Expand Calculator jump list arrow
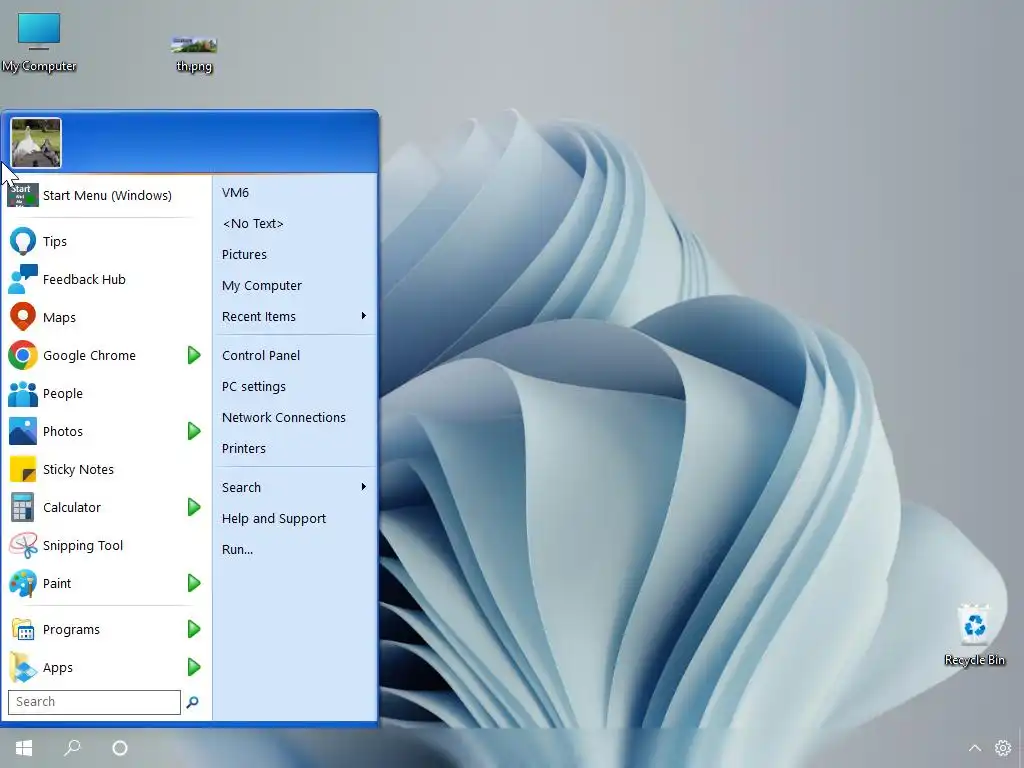The height and width of the screenshot is (768, 1024). [194, 507]
